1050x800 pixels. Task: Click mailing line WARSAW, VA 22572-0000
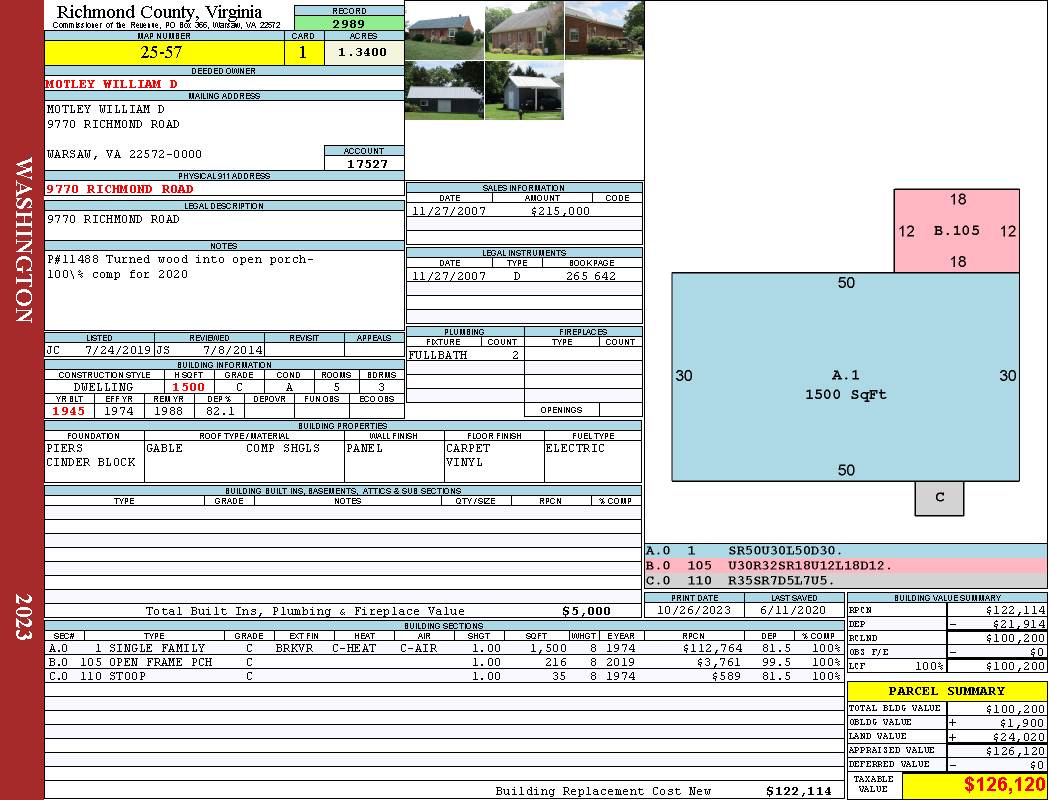point(124,154)
